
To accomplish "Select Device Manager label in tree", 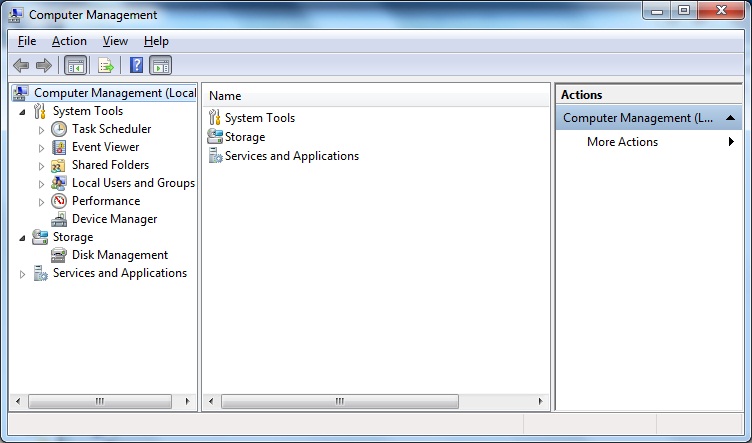I will tap(115, 219).
